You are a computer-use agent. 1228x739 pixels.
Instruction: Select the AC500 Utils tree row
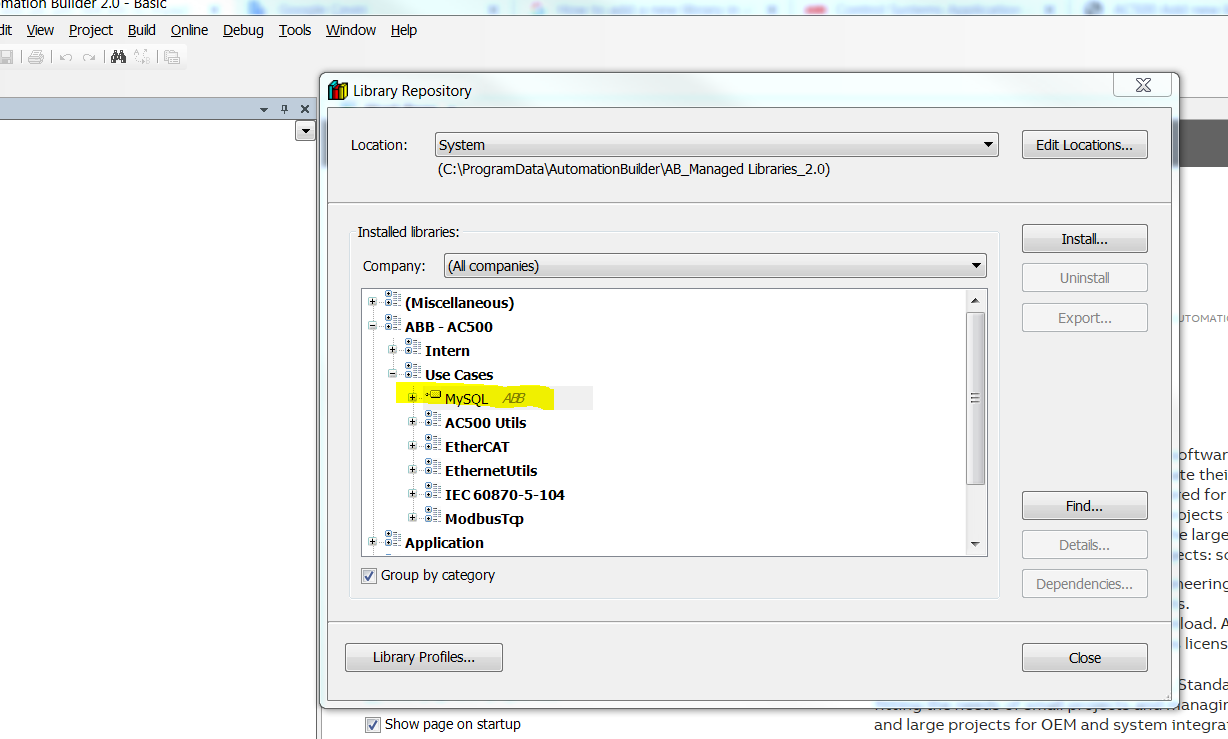tap(485, 422)
